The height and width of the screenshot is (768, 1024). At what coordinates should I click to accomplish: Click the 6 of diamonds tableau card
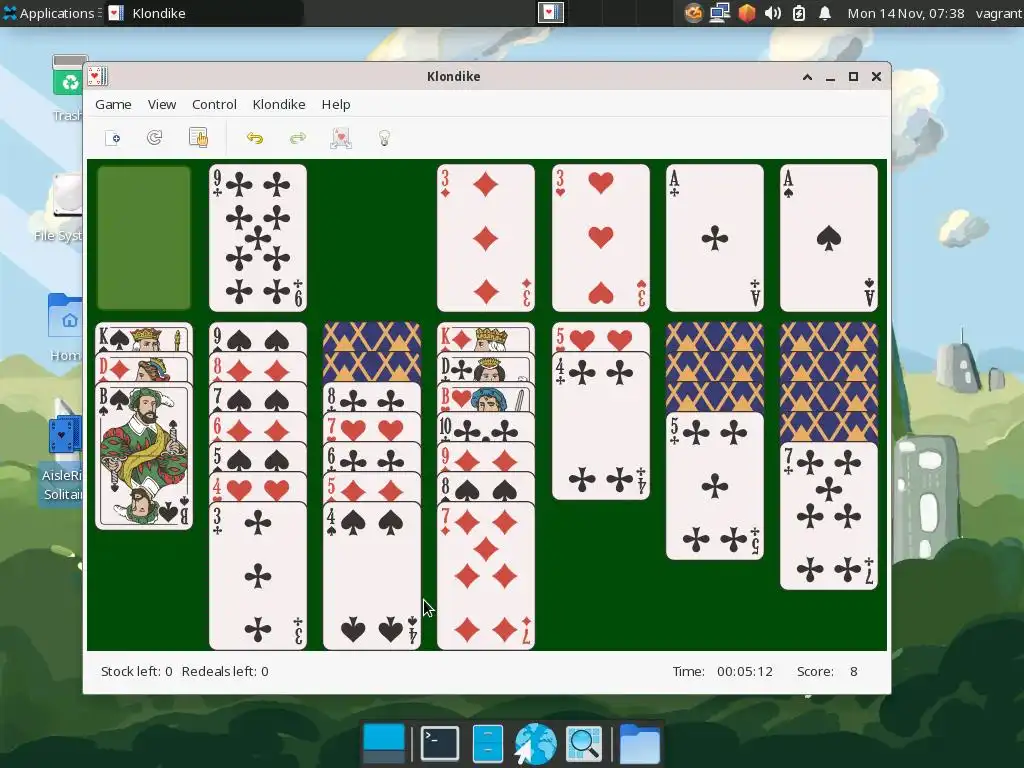point(258,428)
